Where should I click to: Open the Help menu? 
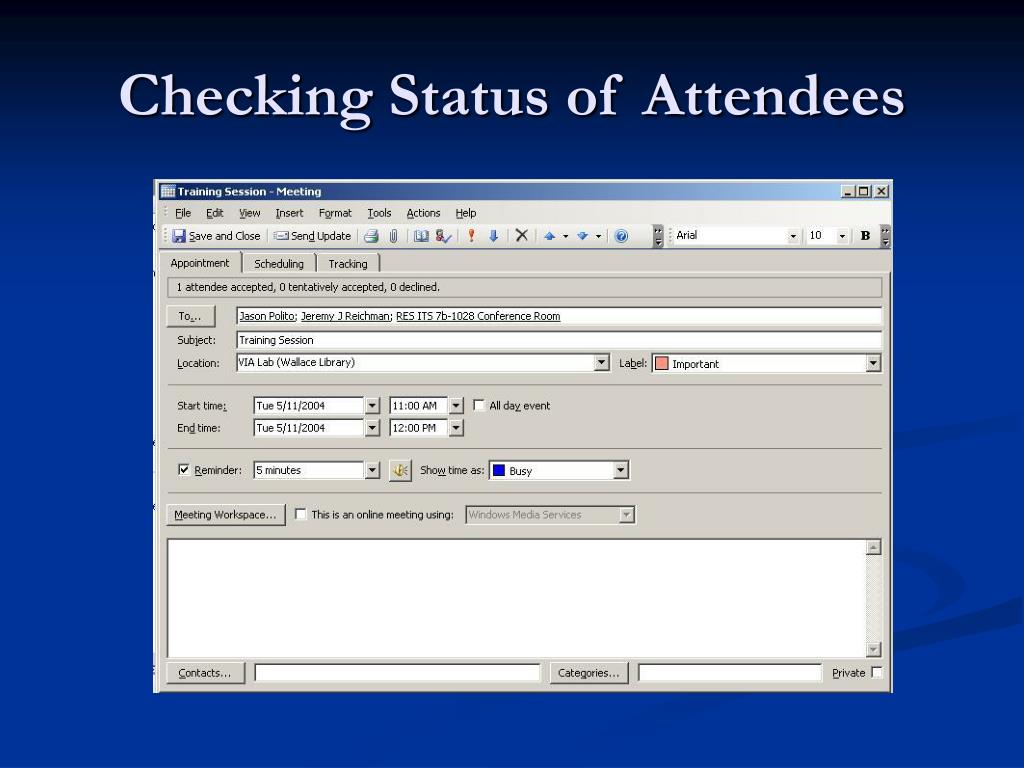point(466,213)
